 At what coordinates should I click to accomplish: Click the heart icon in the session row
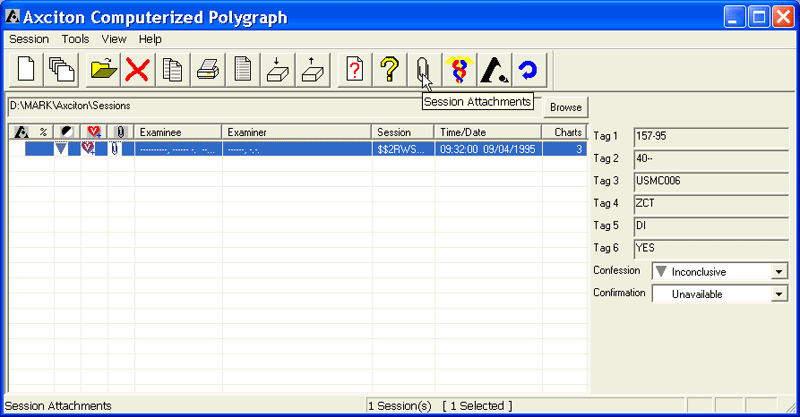click(x=88, y=148)
